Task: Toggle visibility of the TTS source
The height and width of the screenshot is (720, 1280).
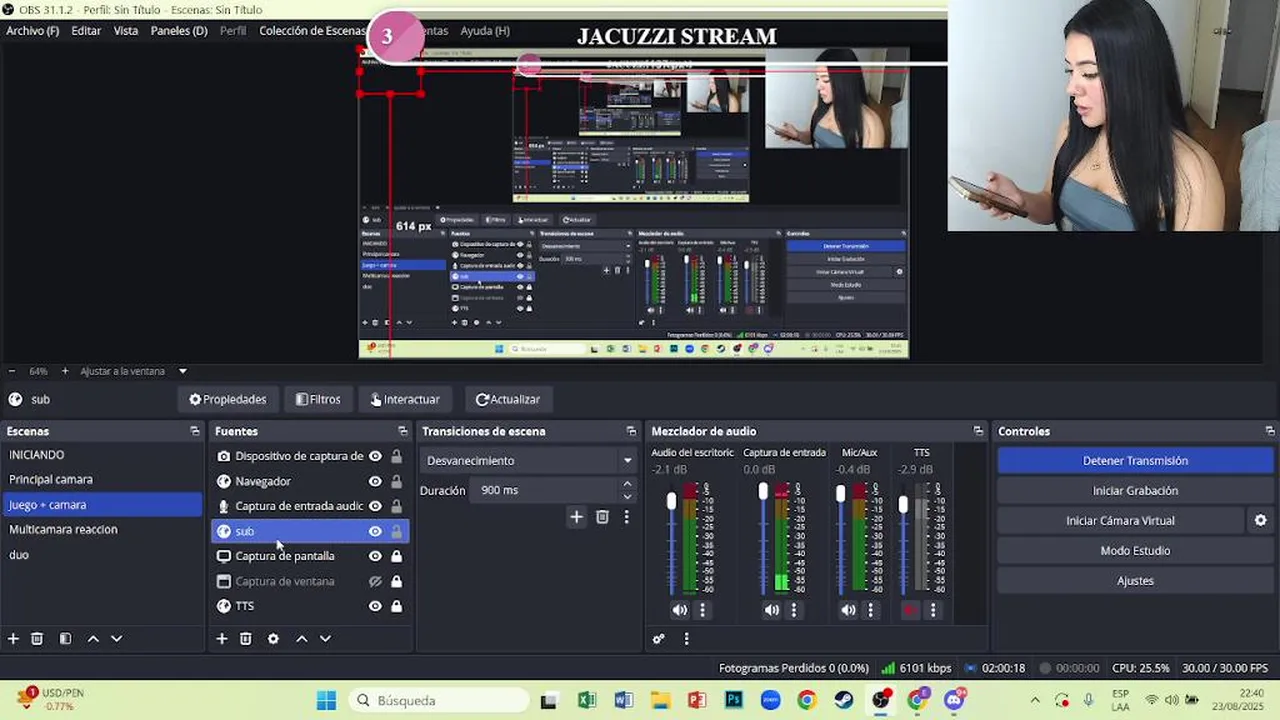Action: click(375, 606)
